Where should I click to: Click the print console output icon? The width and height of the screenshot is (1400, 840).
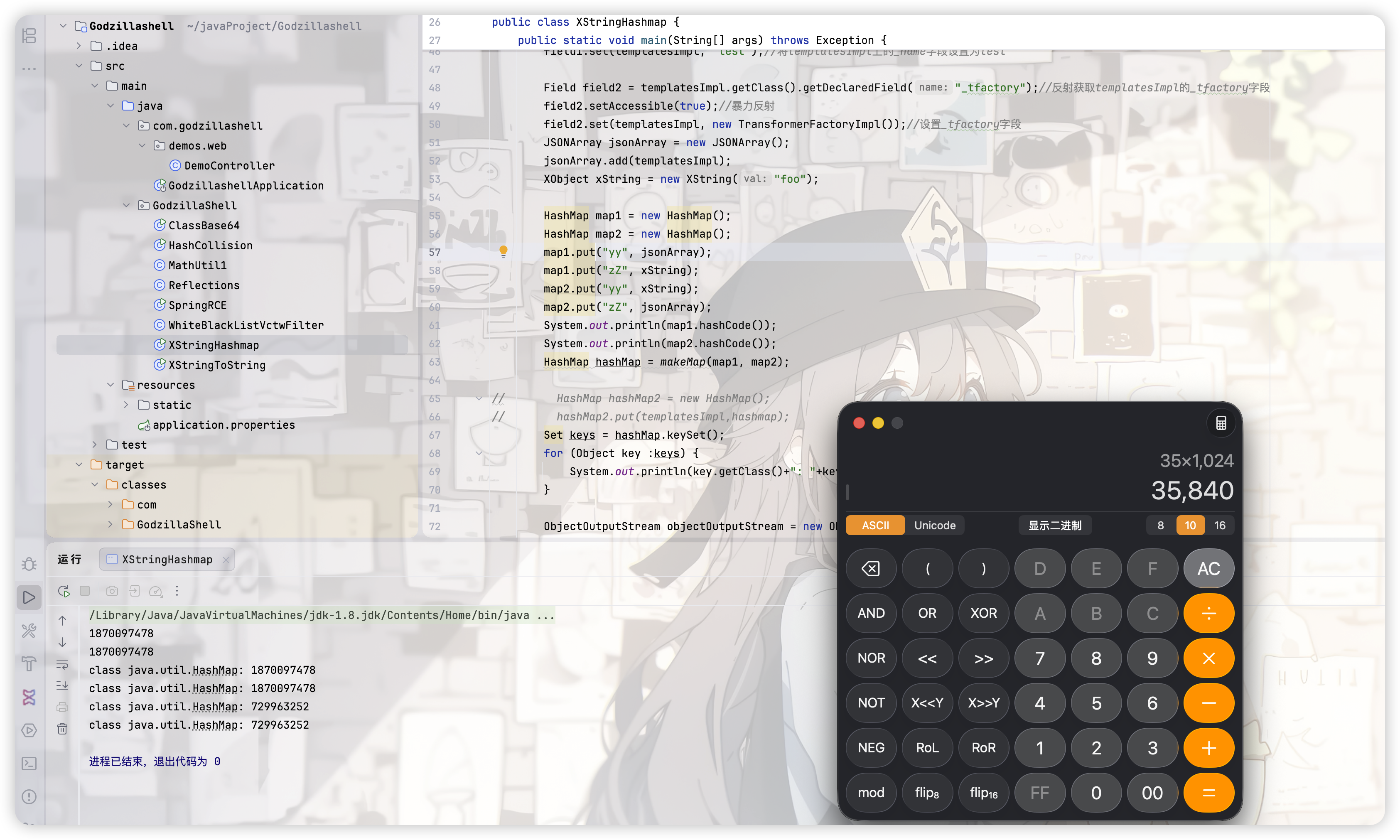[62, 707]
